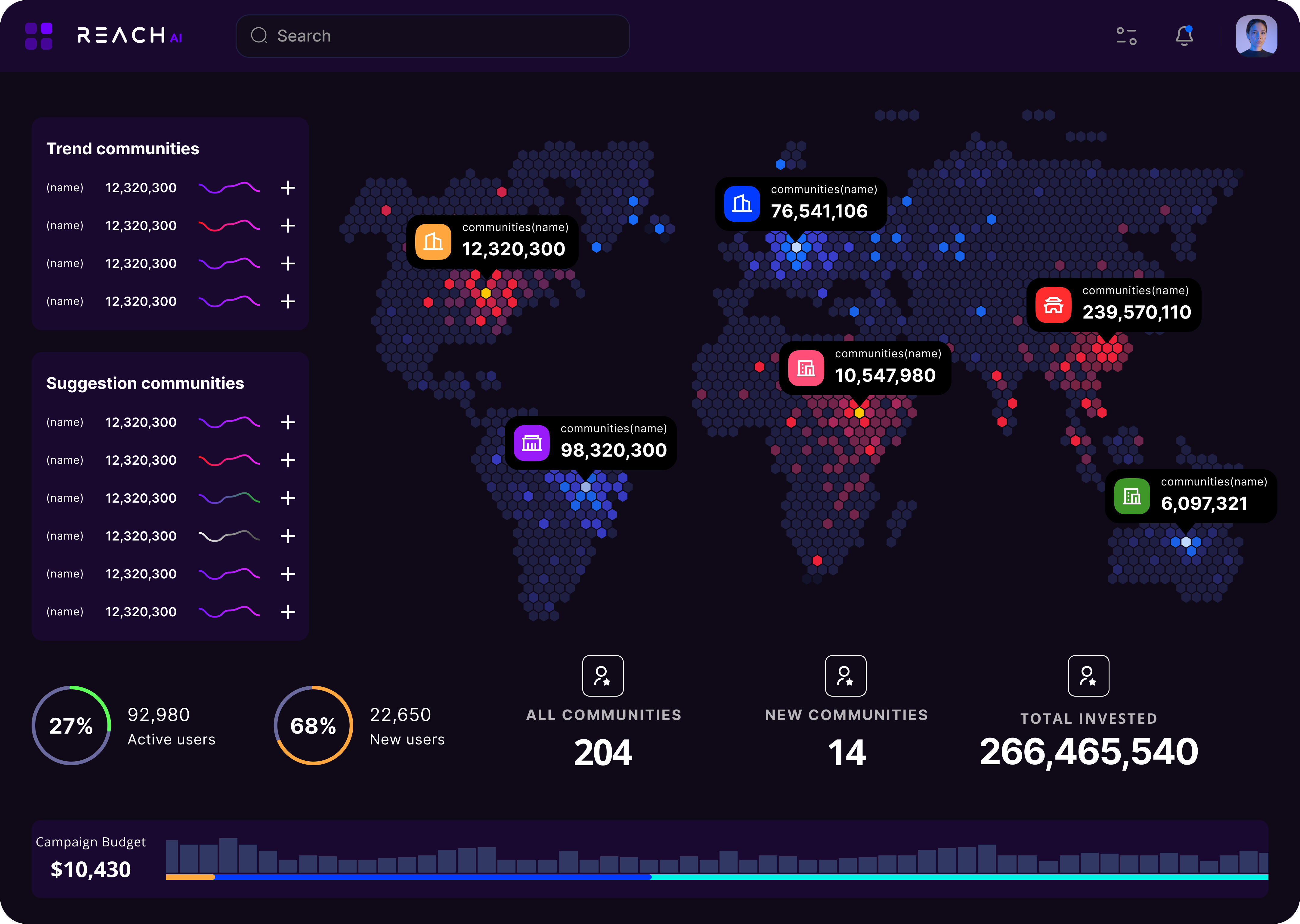
Task: Click the notification bell icon
Action: coord(1184,36)
